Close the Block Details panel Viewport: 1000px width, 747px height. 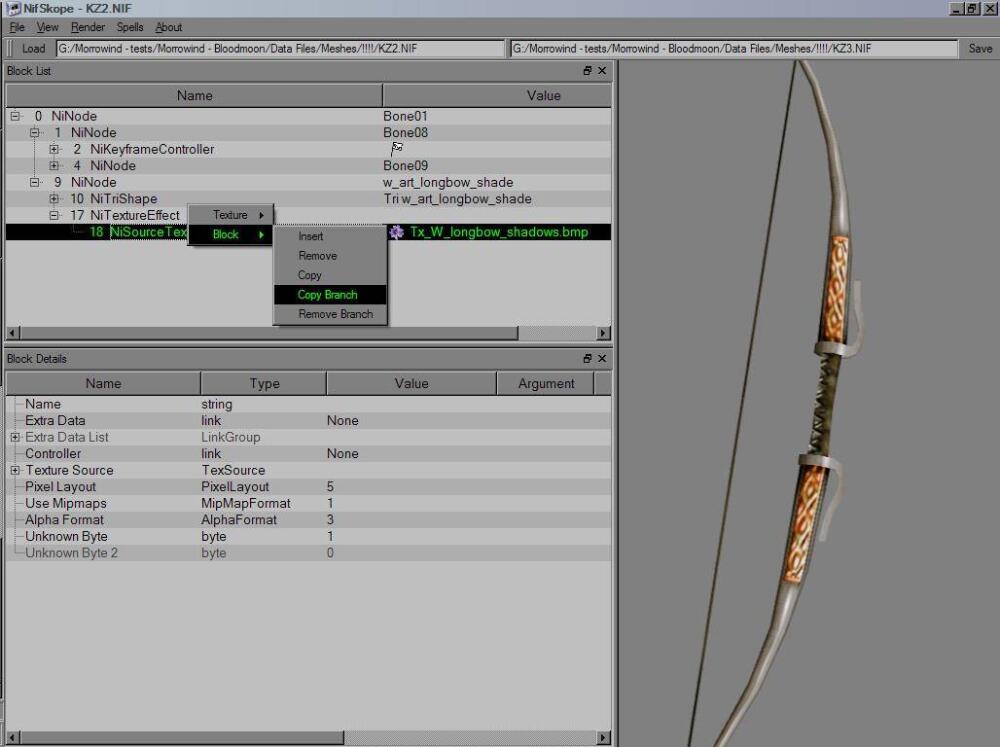coord(602,359)
